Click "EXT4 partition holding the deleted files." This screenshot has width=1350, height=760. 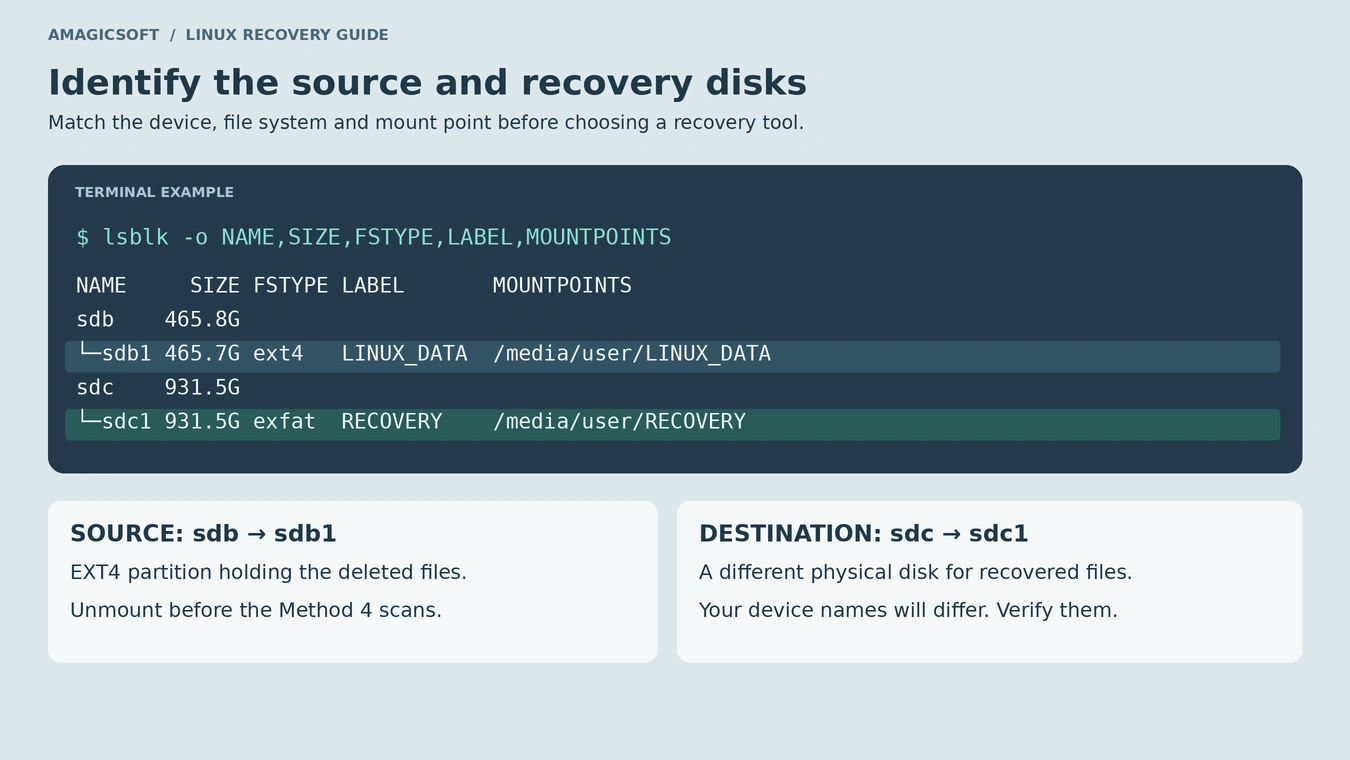click(268, 573)
